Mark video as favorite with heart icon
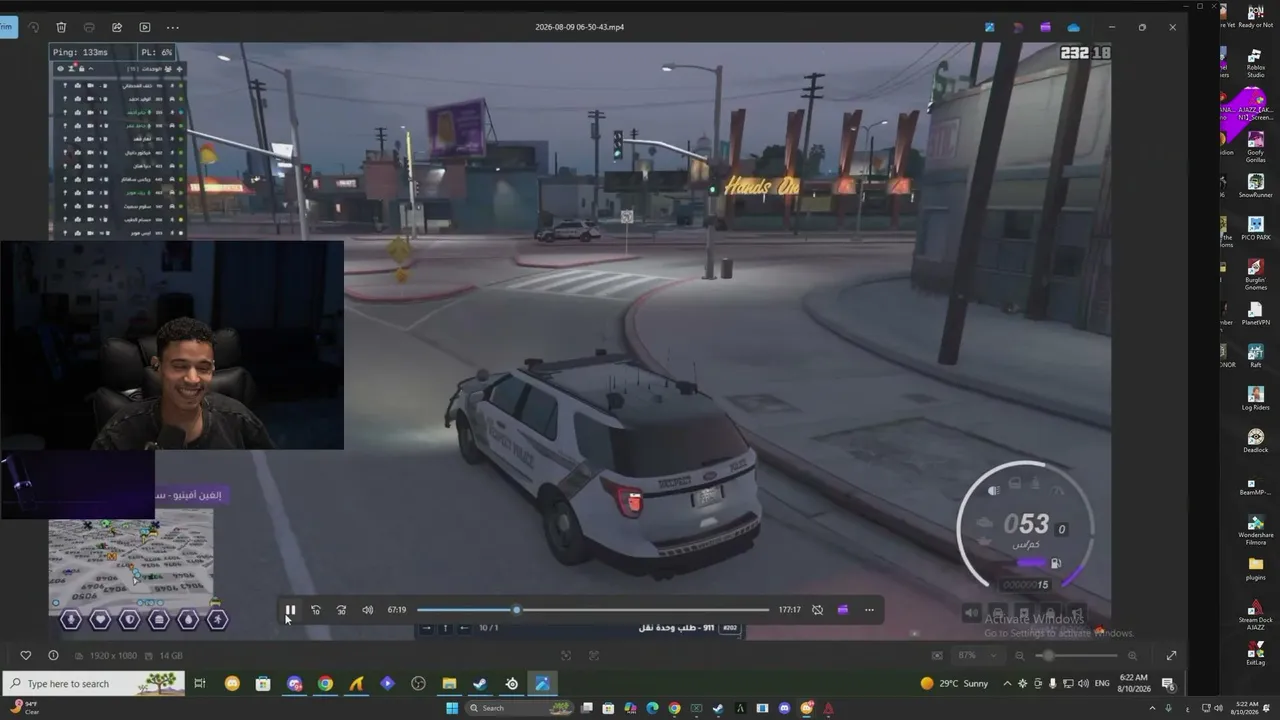This screenshot has height=720, width=1280. [26, 656]
